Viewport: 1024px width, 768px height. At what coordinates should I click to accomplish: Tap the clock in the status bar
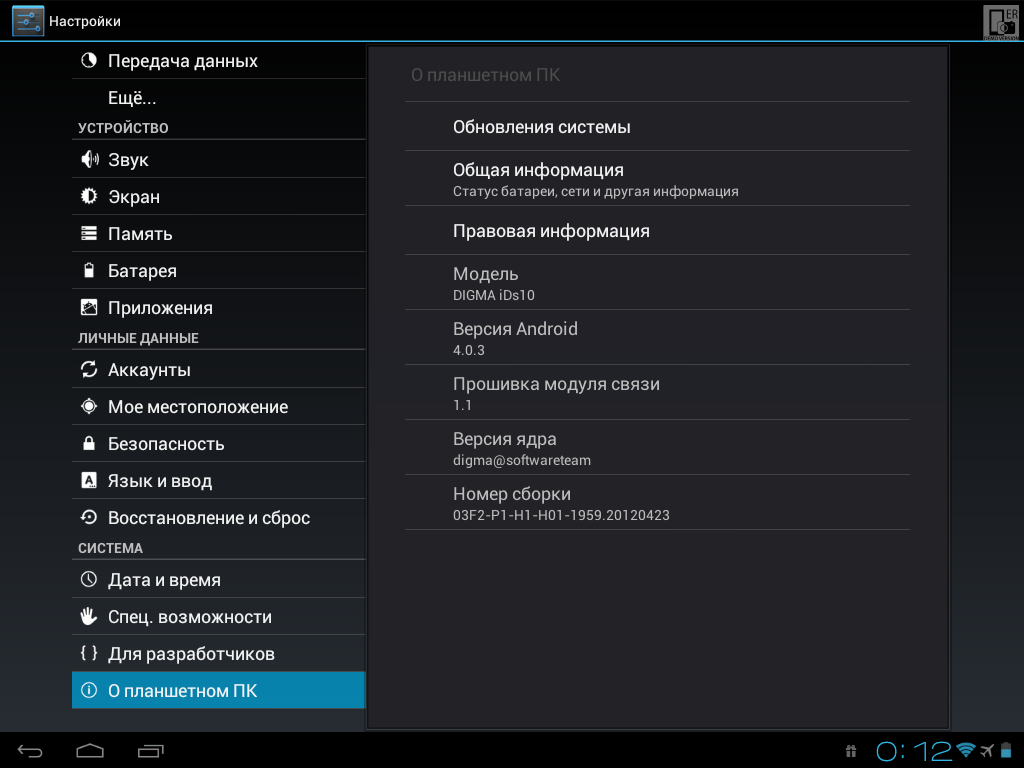coord(913,751)
